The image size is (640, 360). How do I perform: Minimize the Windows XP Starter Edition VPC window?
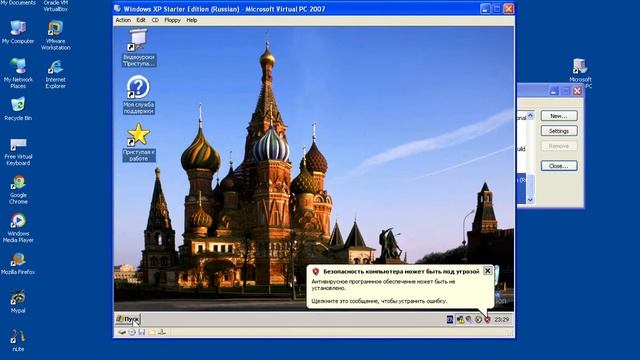485,9
